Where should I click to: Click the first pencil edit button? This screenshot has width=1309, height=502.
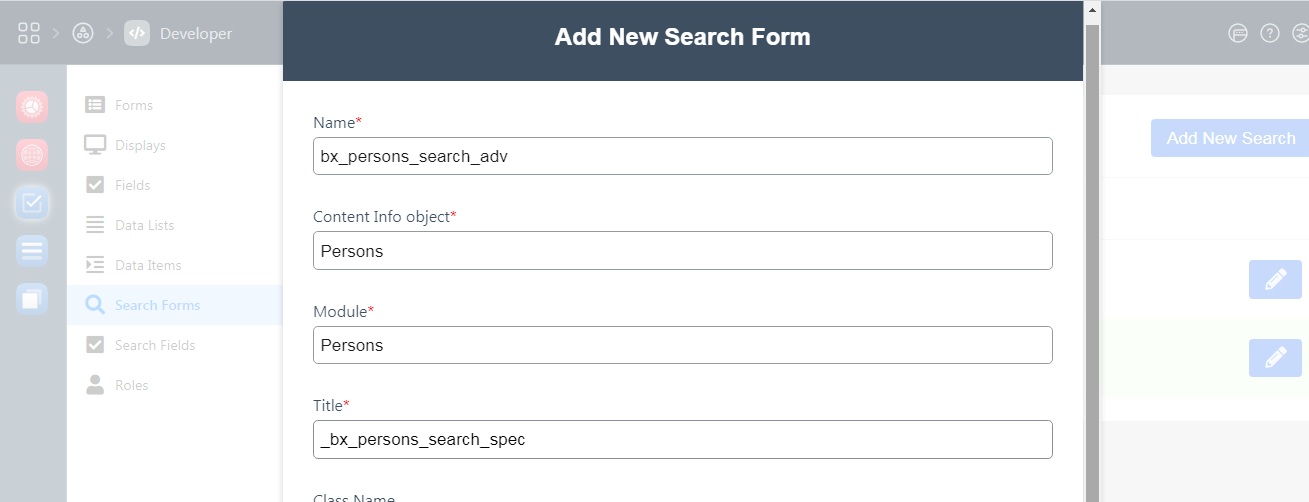[x=1275, y=279]
